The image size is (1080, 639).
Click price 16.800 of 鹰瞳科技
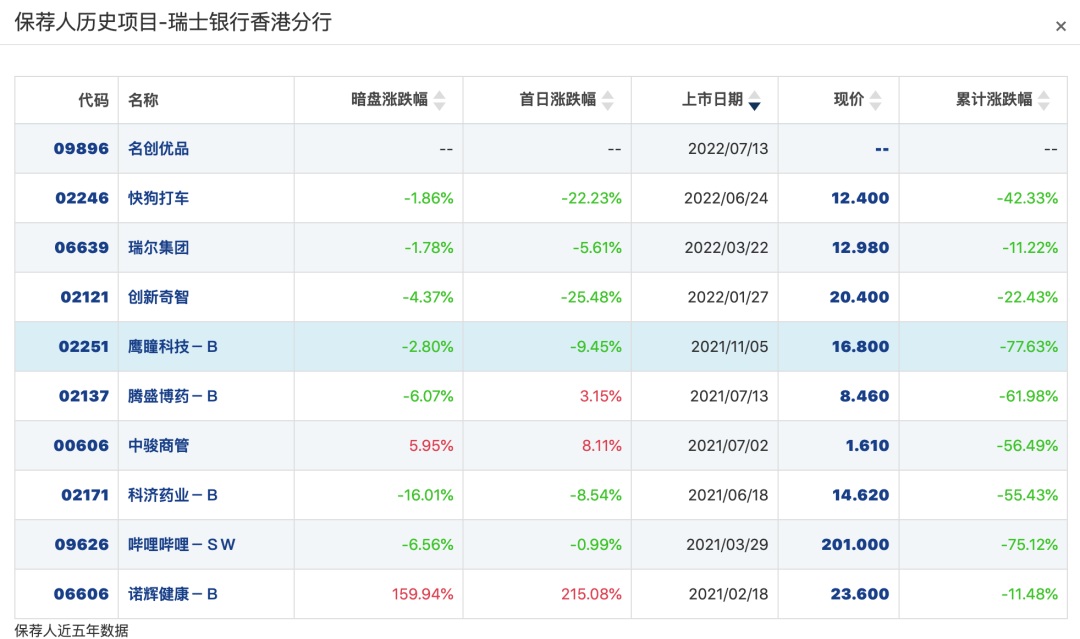pos(860,346)
